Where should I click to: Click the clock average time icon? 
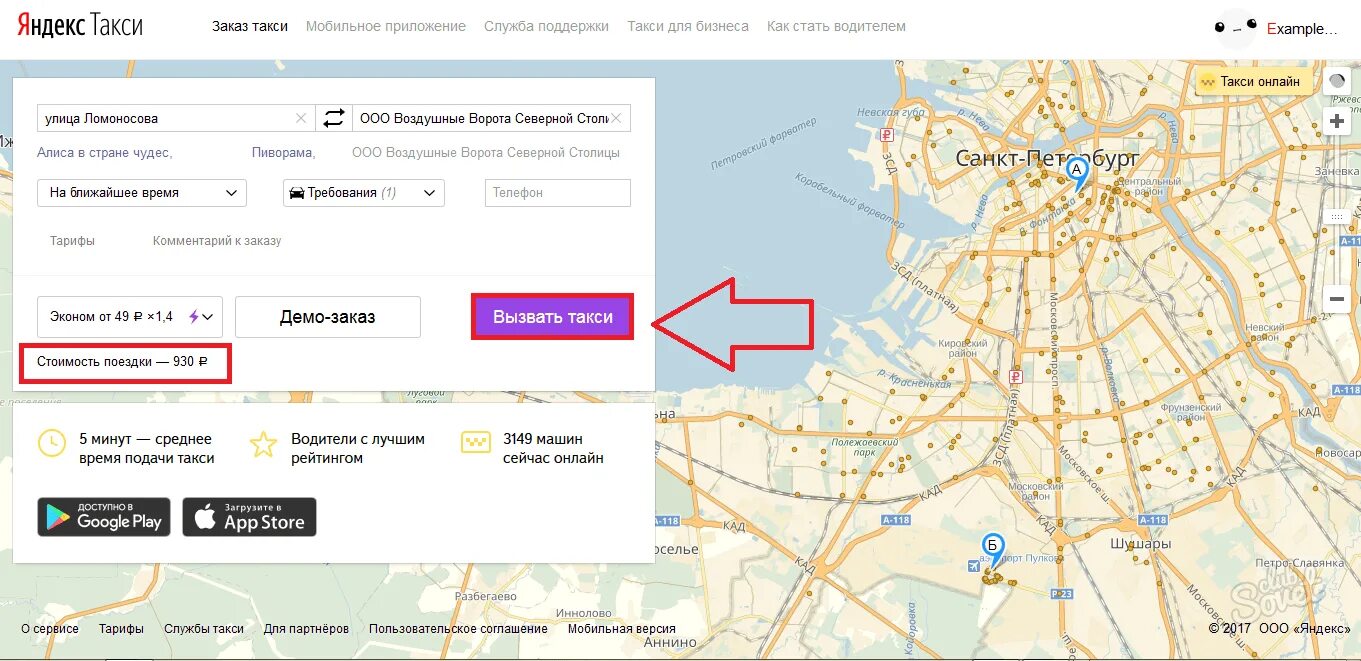pyautogui.click(x=51, y=443)
